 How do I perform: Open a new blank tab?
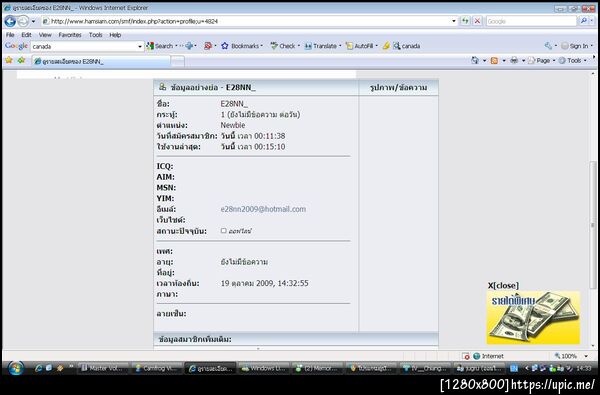pyautogui.click(x=178, y=61)
